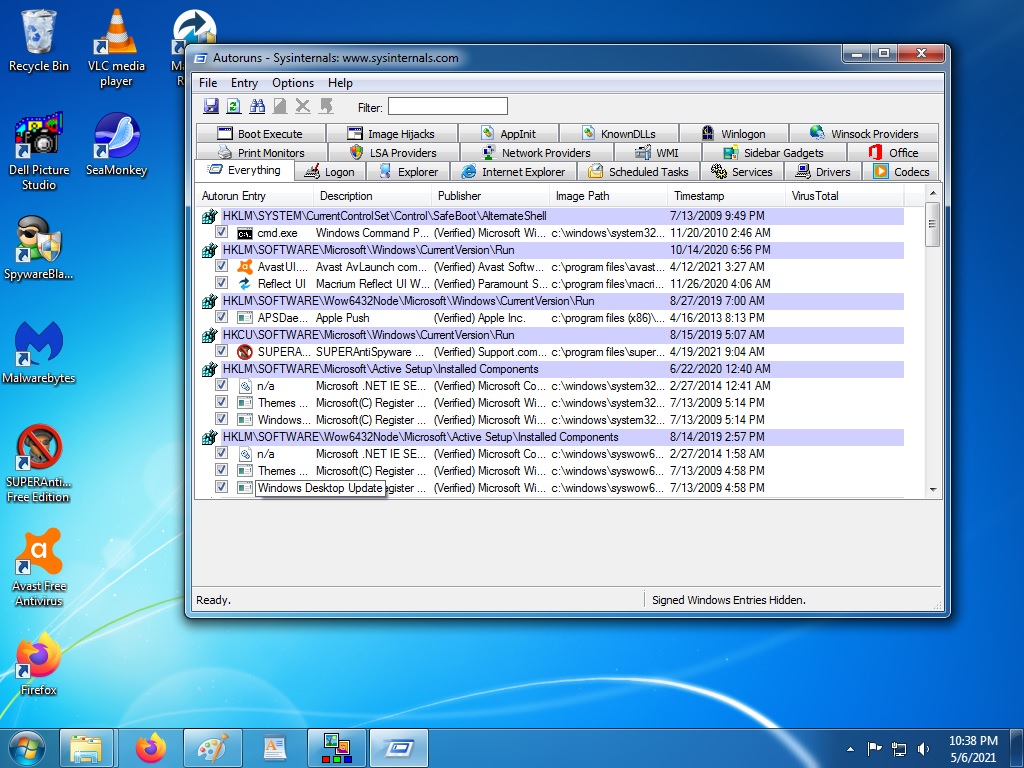Image resolution: width=1024 pixels, height=768 pixels.
Task: Open SpywareBlaster desktop icon
Action: pos(39,248)
